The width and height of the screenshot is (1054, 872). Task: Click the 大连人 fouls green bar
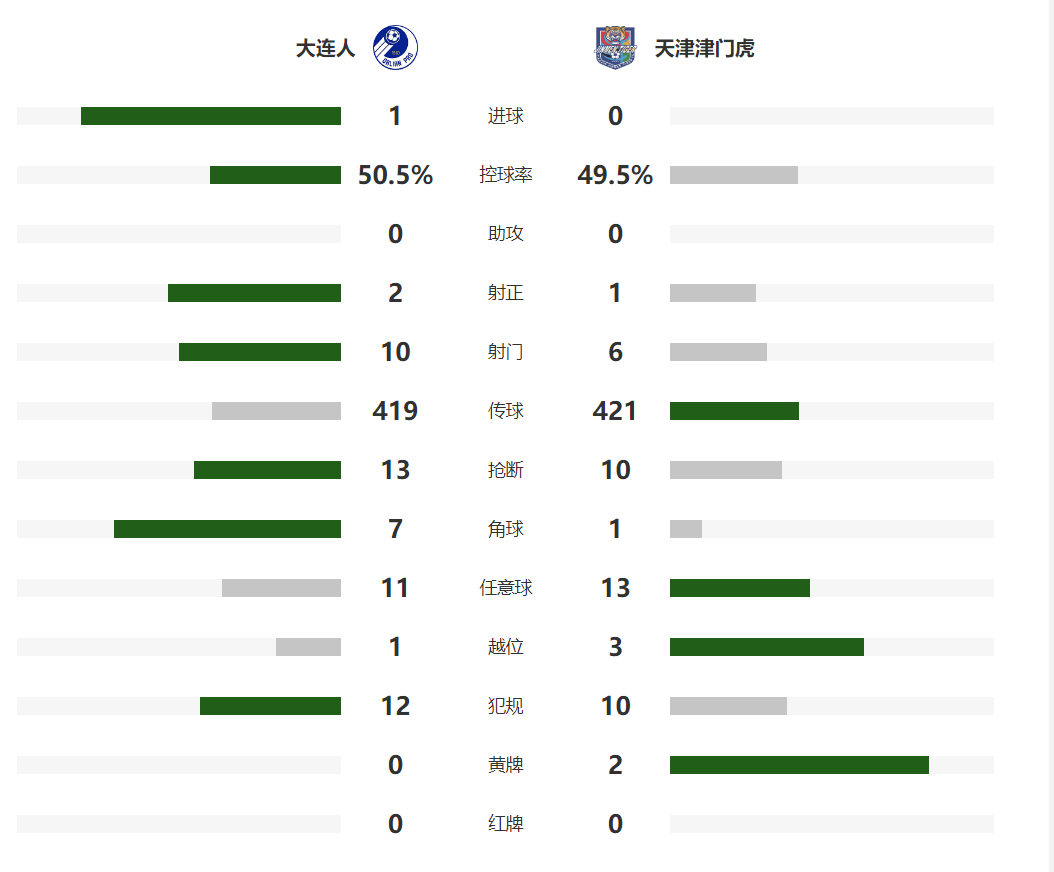(x=270, y=706)
